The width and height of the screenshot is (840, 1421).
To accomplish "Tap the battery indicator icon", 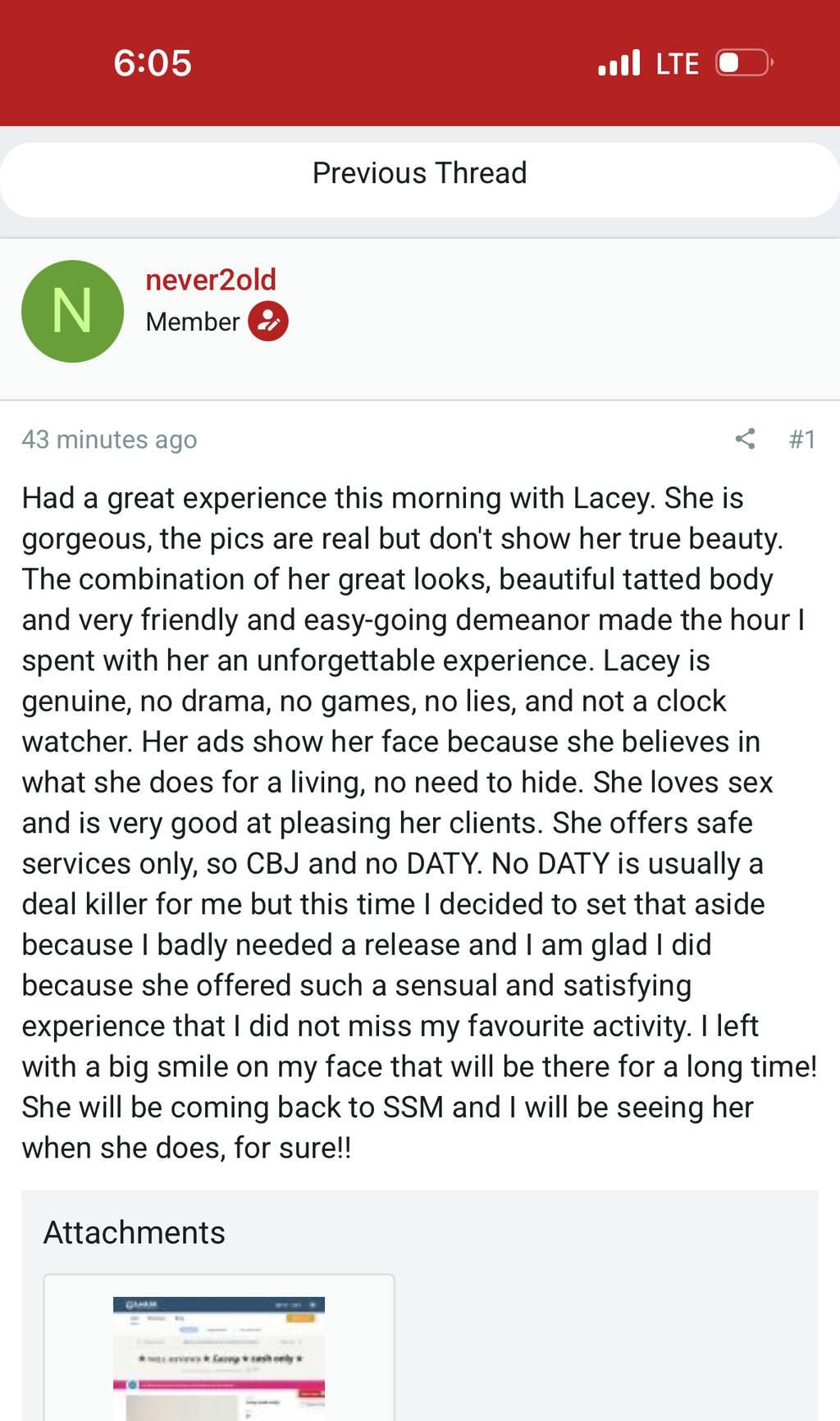I will coord(743,63).
